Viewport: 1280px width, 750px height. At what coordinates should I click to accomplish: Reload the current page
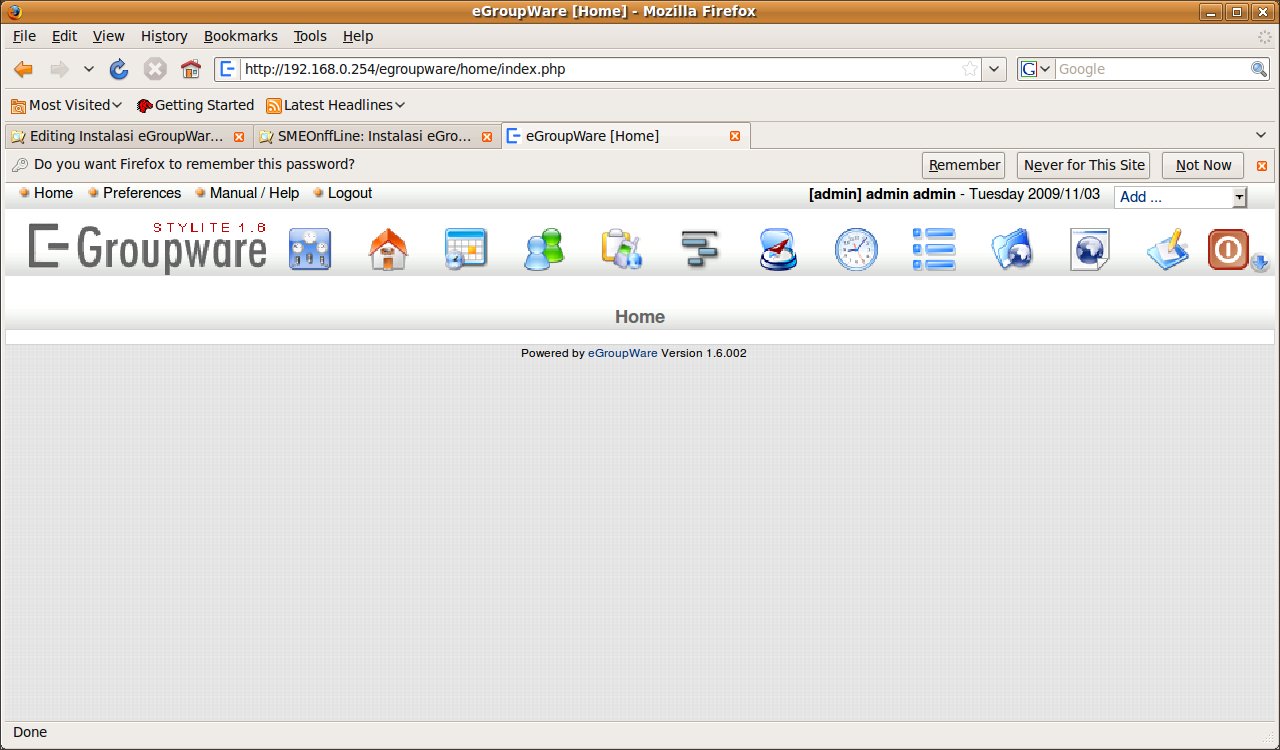coord(119,69)
